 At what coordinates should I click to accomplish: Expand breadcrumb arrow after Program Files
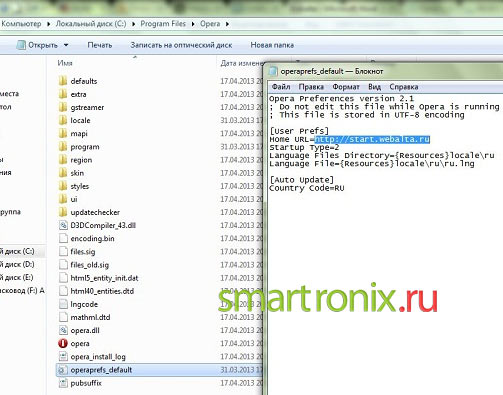click(x=193, y=24)
